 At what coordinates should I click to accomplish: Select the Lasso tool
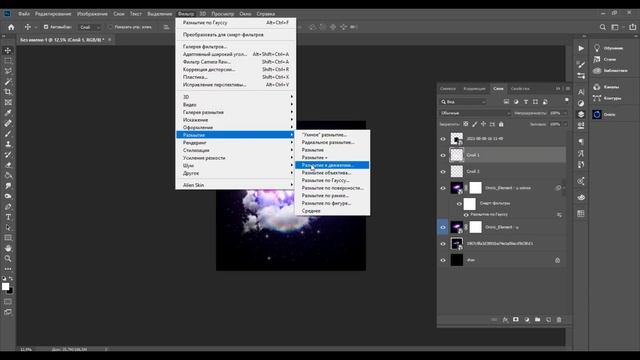pos(8,71)
